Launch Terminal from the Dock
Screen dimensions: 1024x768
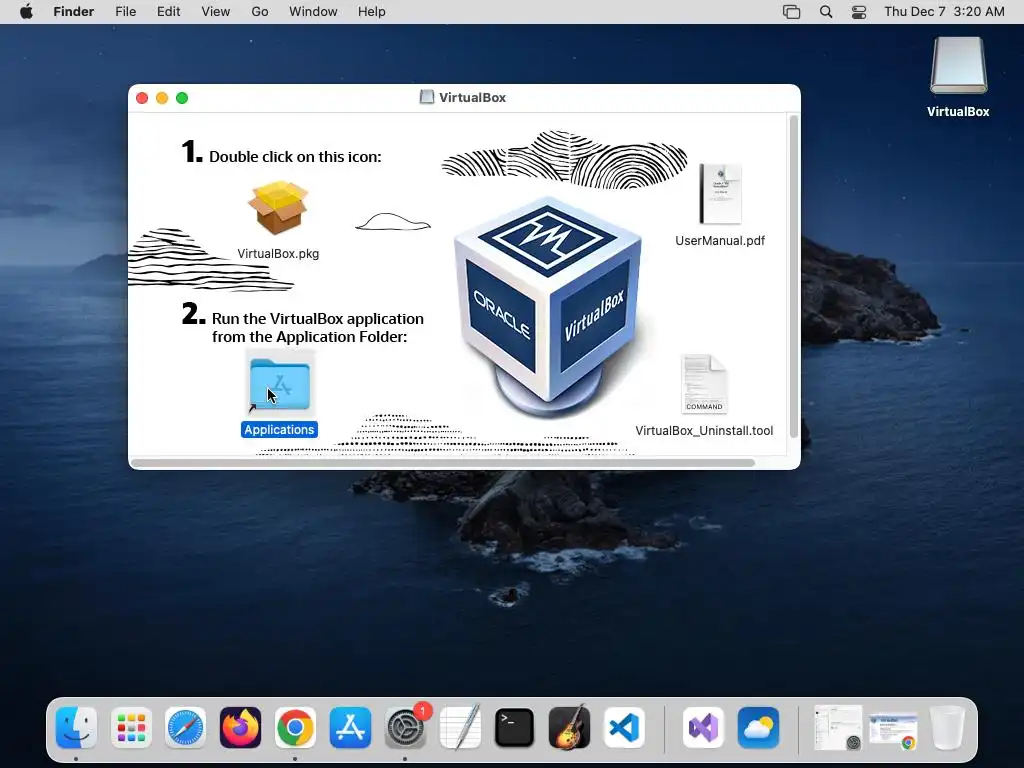click(515, 728)
